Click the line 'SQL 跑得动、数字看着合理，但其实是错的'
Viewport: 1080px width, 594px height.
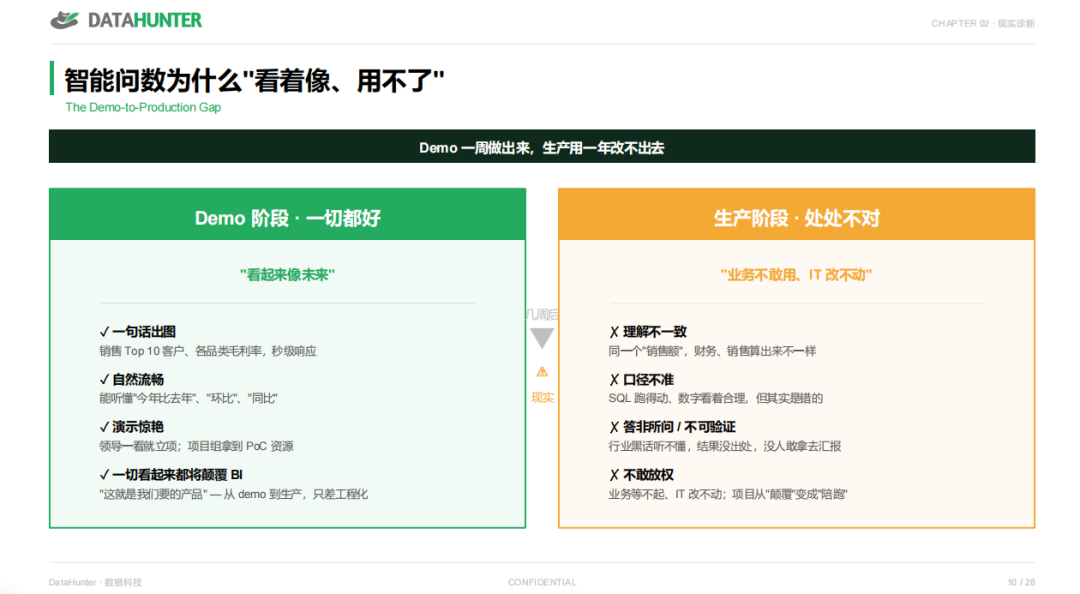pyautogui.click(x=716, y=398)
